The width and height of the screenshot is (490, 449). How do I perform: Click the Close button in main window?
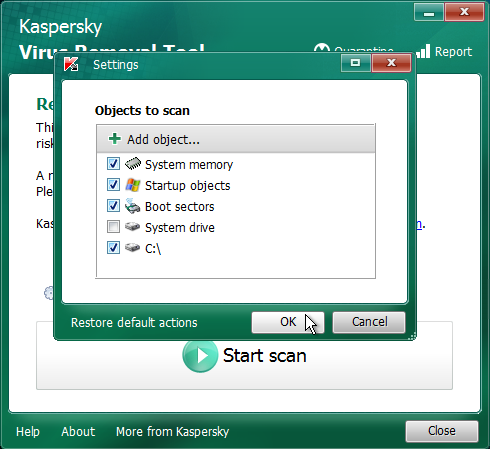point(442,431)
